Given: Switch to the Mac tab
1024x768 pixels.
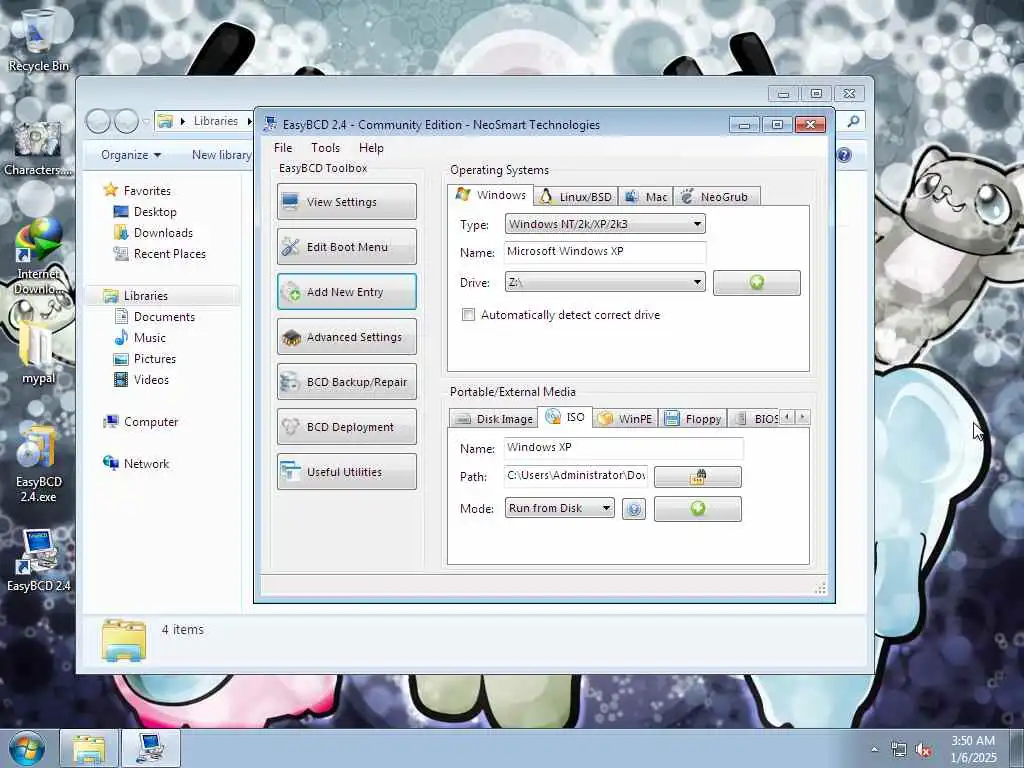Looking at the screenshot, I should [x=646, y=197].
